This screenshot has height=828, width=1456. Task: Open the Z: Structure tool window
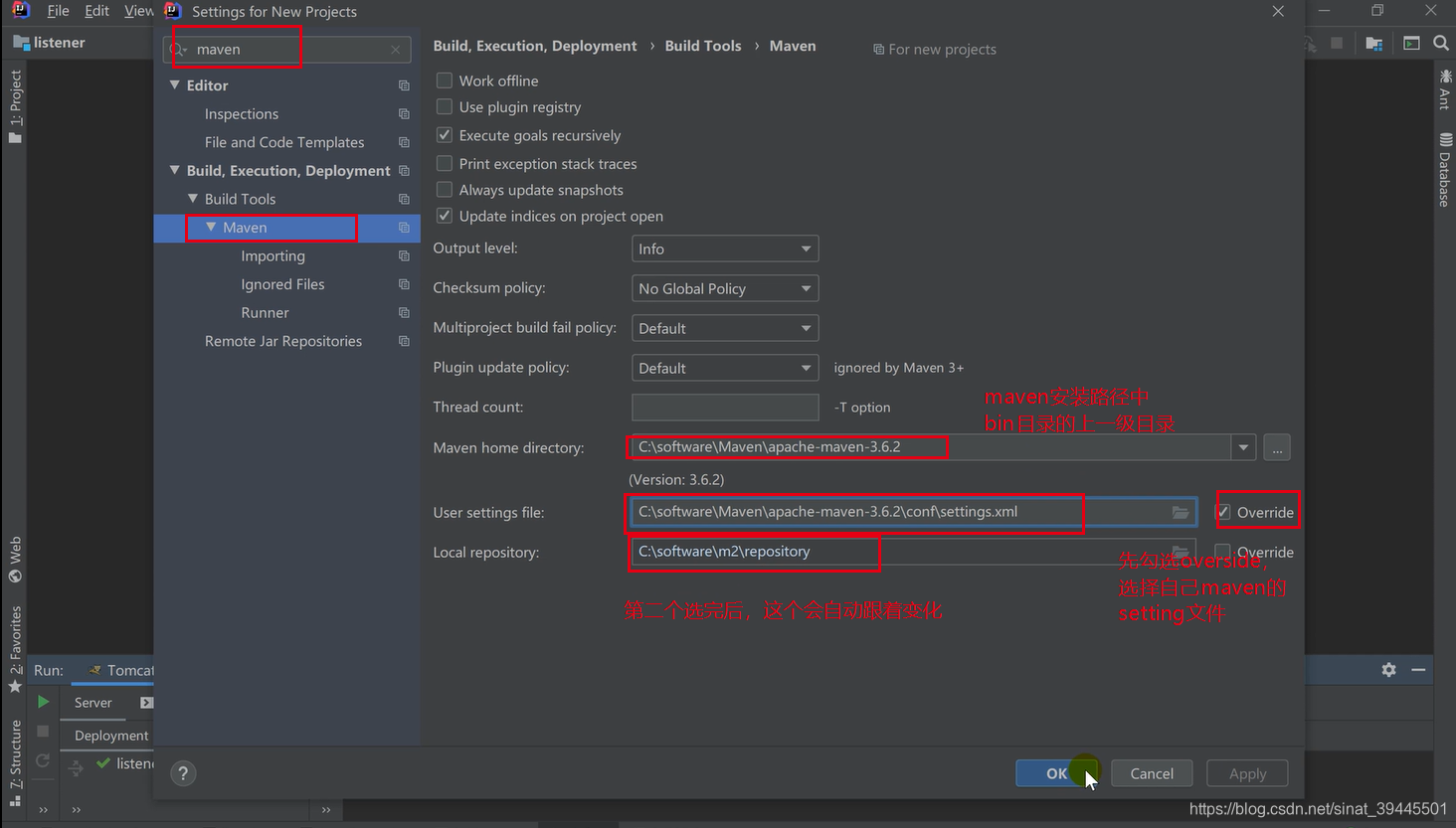point(15,763)
